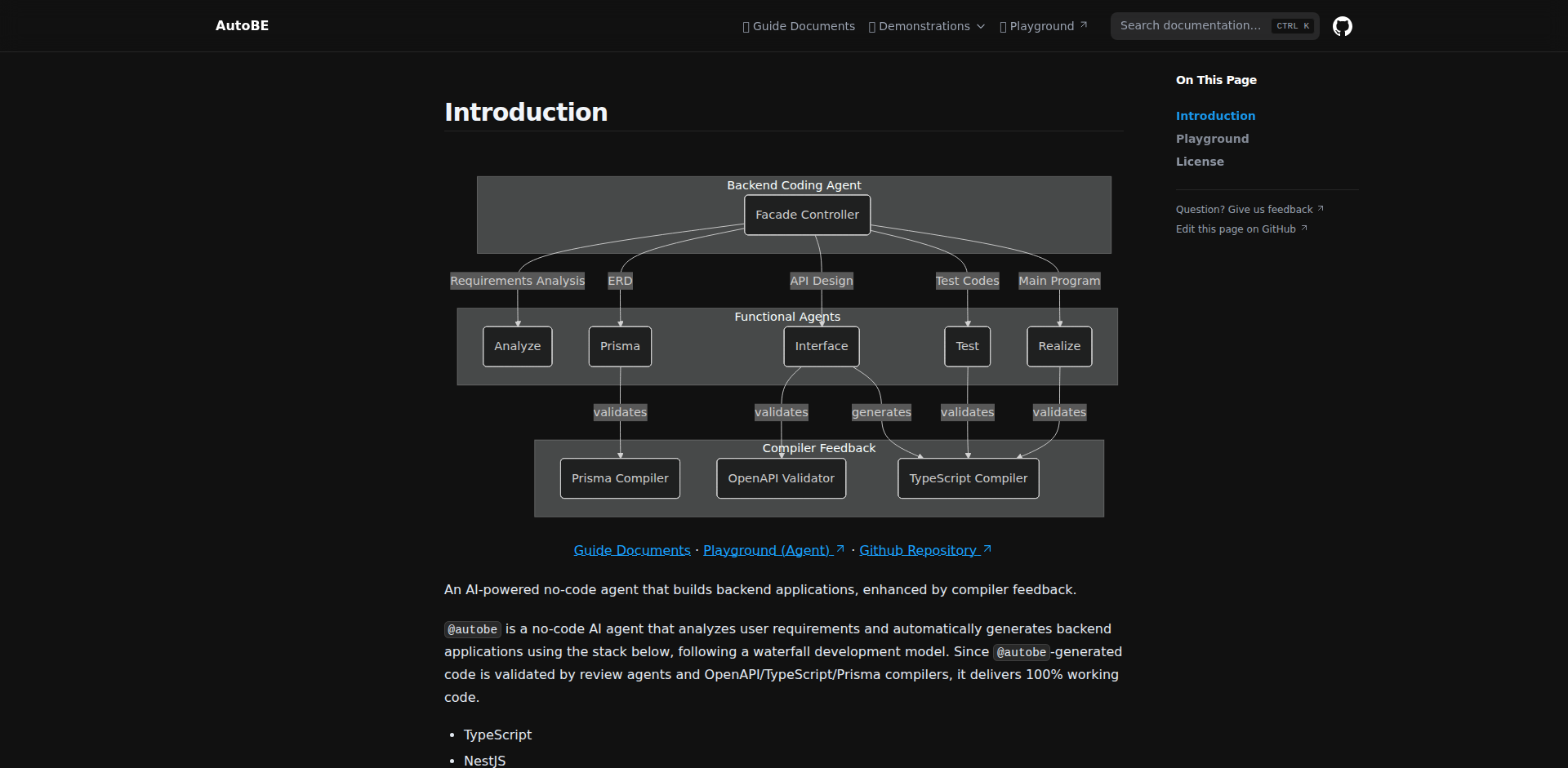Click the Prisma agent node
Viewport: 1568px width, 768px height.
coord(620,346)
